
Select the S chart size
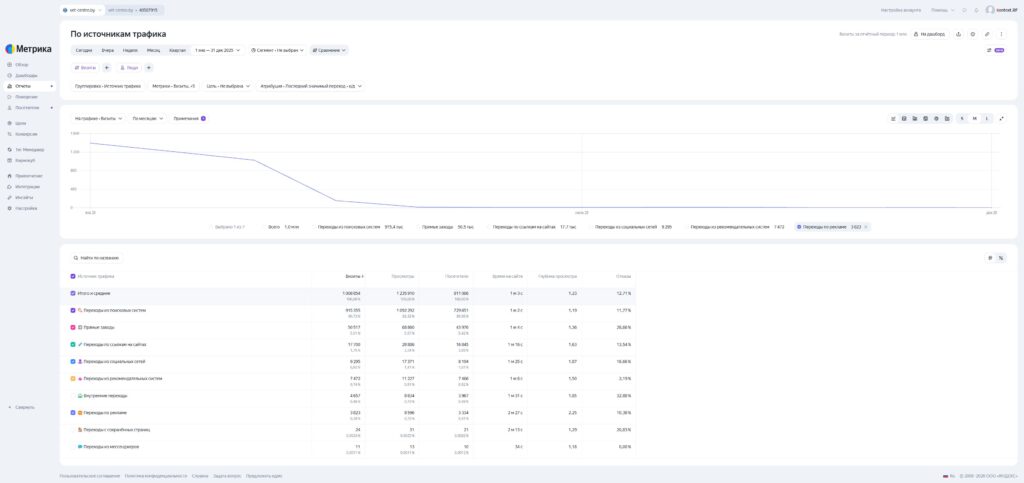[x=962, y=119]
